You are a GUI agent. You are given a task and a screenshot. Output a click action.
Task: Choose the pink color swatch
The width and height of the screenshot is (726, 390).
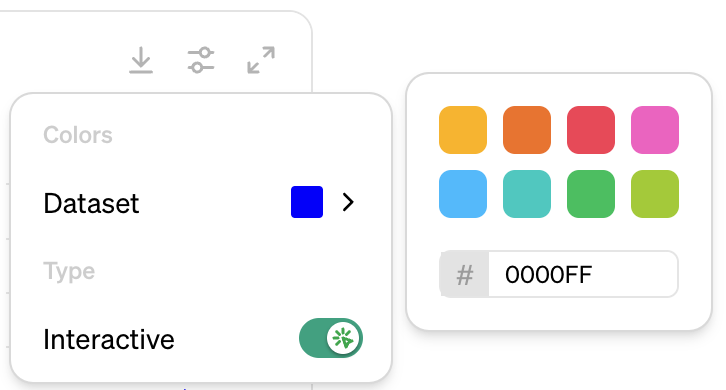point(655,130)
